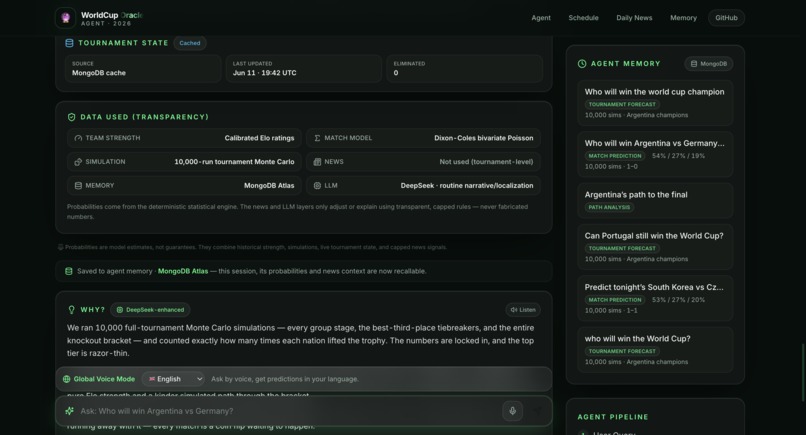Image resolution: width=806 pixels, height=435 pixels.
Task: Open memory 'Can Portugal still win the World Cup?'
Action: tap(655, 247)
